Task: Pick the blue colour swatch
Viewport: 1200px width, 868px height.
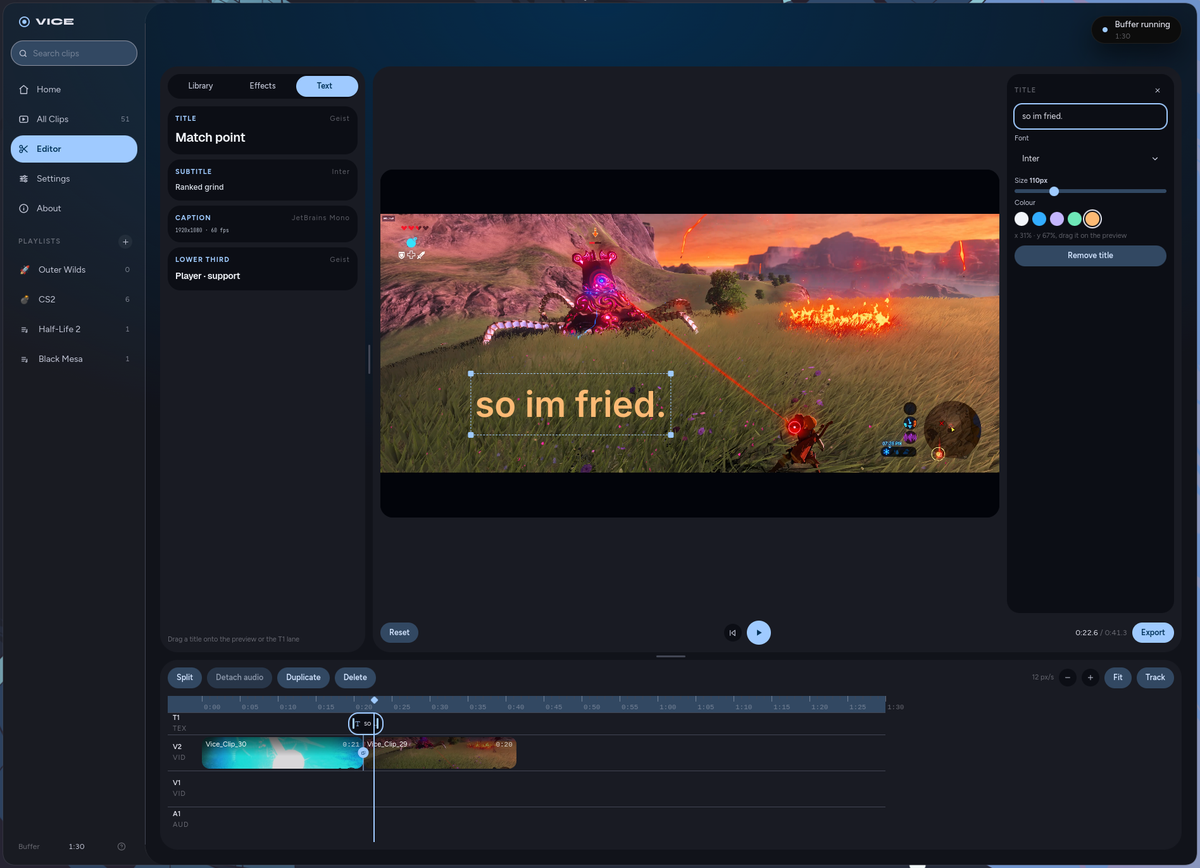Action: tap(1039, 218)
